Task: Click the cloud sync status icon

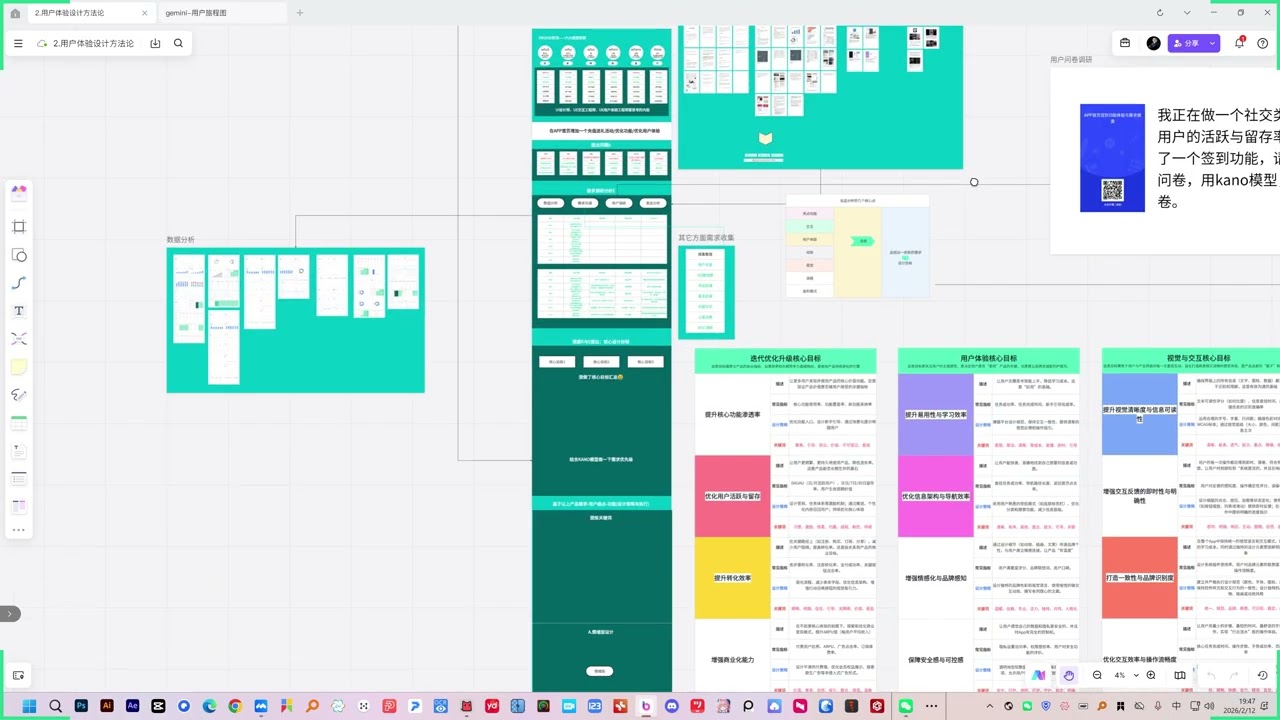Action: (x=43, y=44)
